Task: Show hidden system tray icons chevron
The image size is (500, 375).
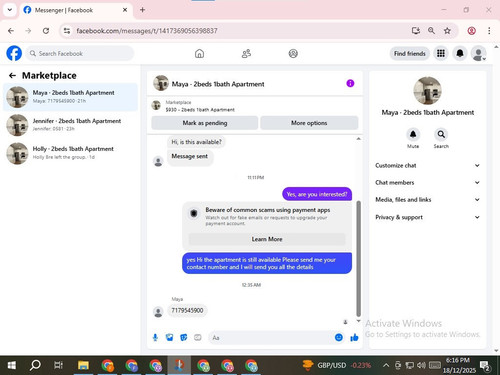Action: pyautogui.click(x=386, y=365)
